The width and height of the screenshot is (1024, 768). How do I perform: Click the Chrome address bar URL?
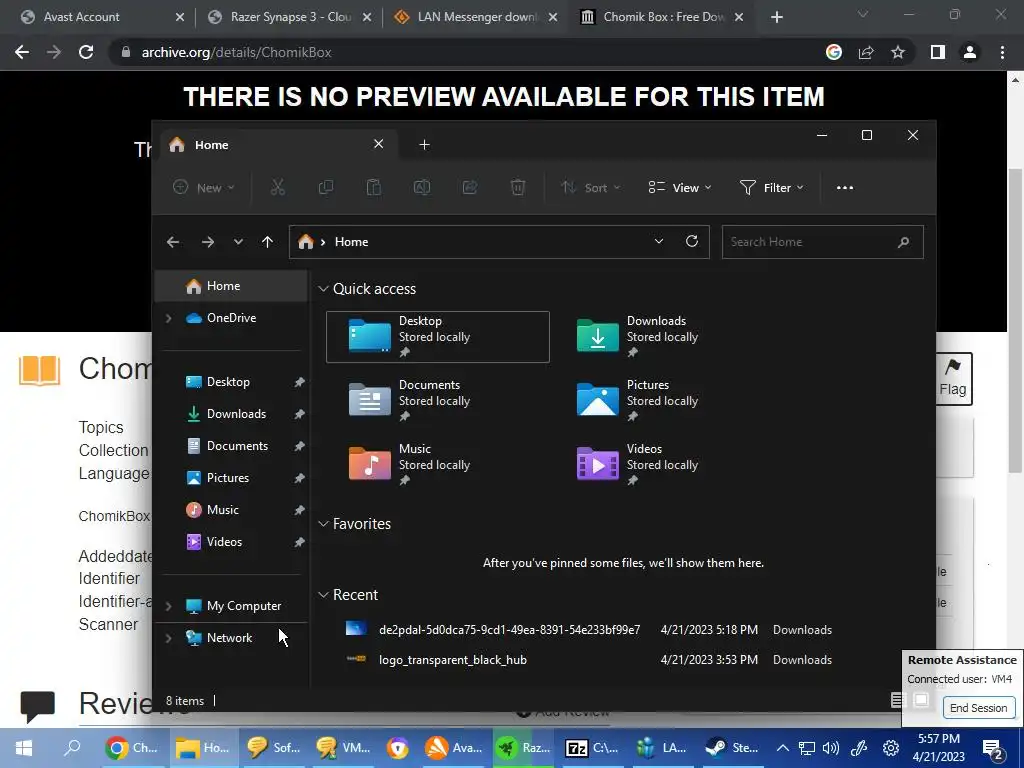(236, 52)
